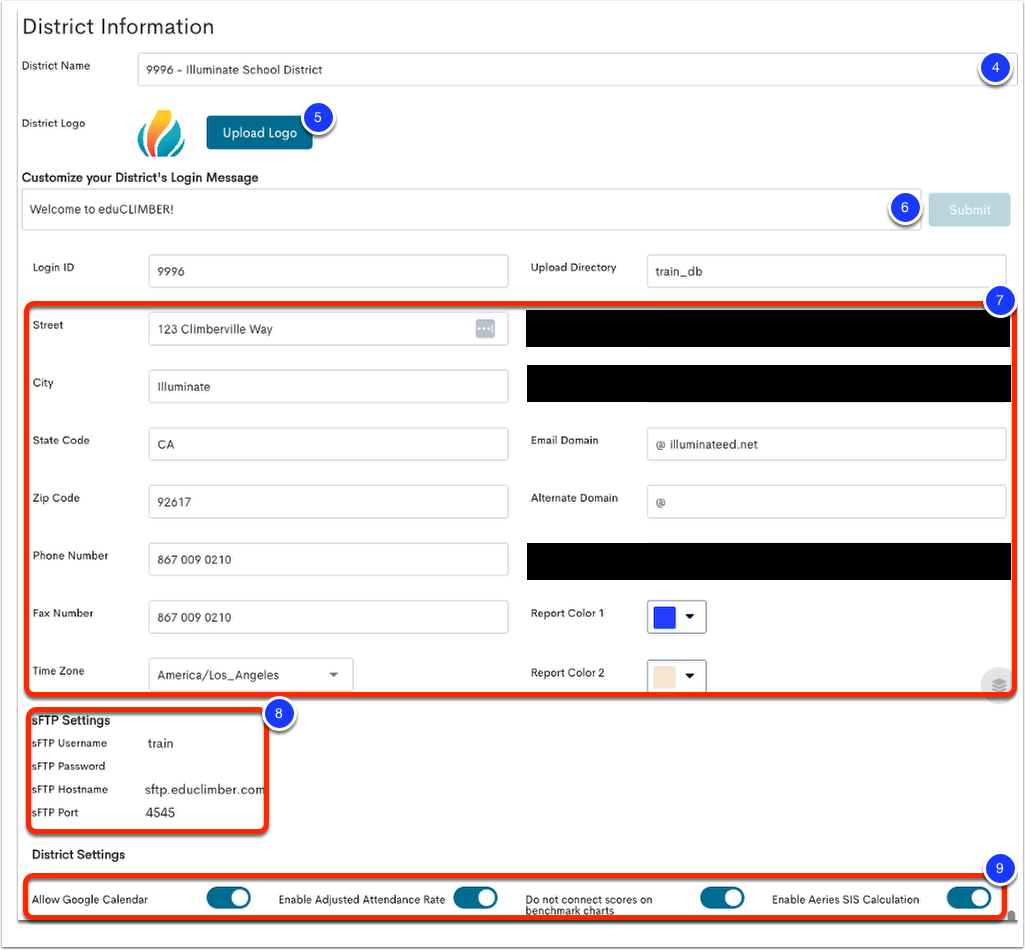Click the sFTP Settings heading

tap(71, 720)
